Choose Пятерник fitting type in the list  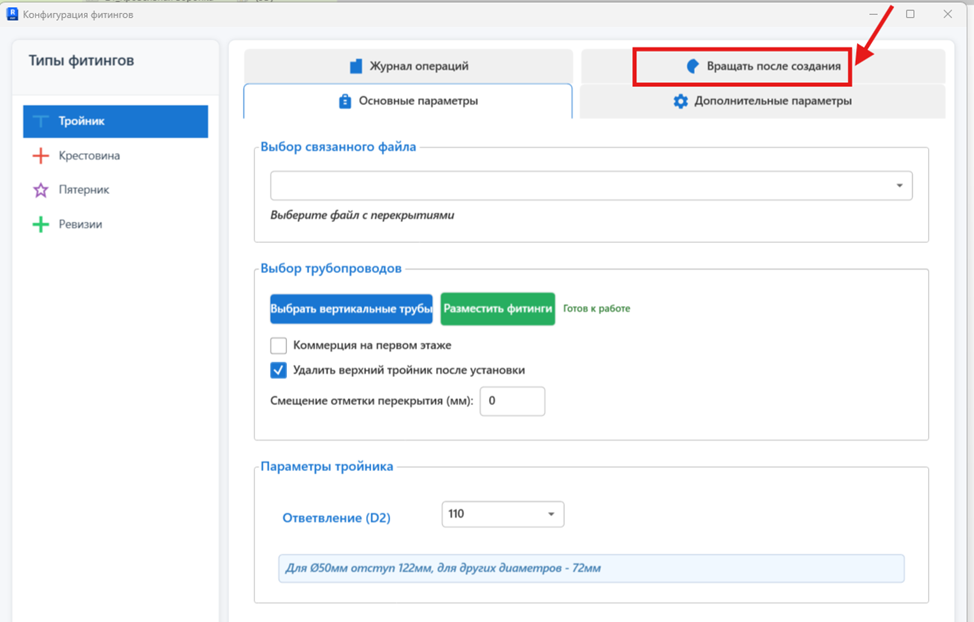coord(116,190)
